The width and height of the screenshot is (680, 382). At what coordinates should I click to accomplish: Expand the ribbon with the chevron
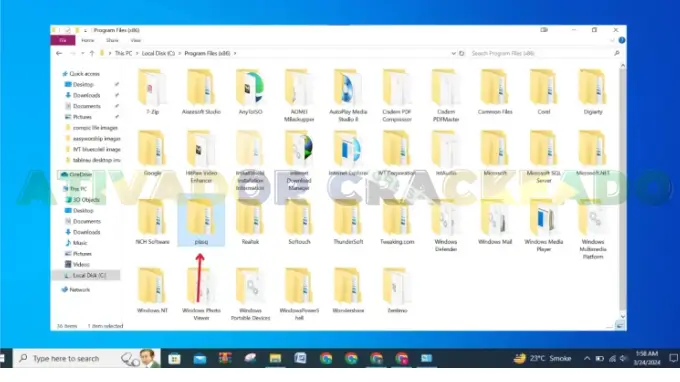(x=612, y=40)
